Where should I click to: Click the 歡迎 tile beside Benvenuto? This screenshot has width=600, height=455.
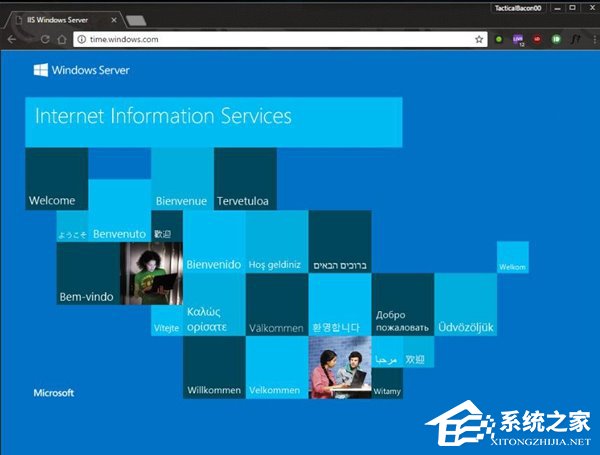167,226
